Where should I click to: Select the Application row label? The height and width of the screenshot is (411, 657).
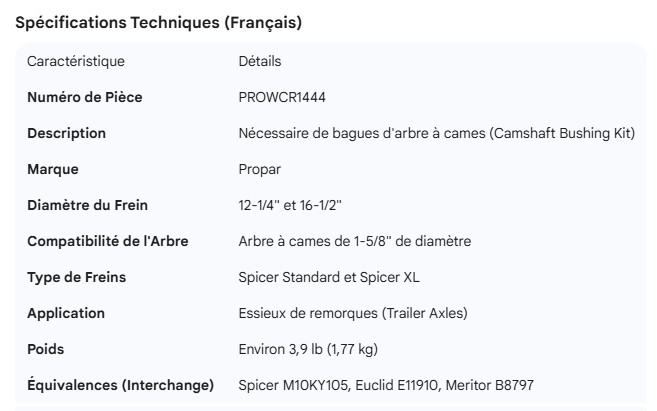click(x=66, y=314)
